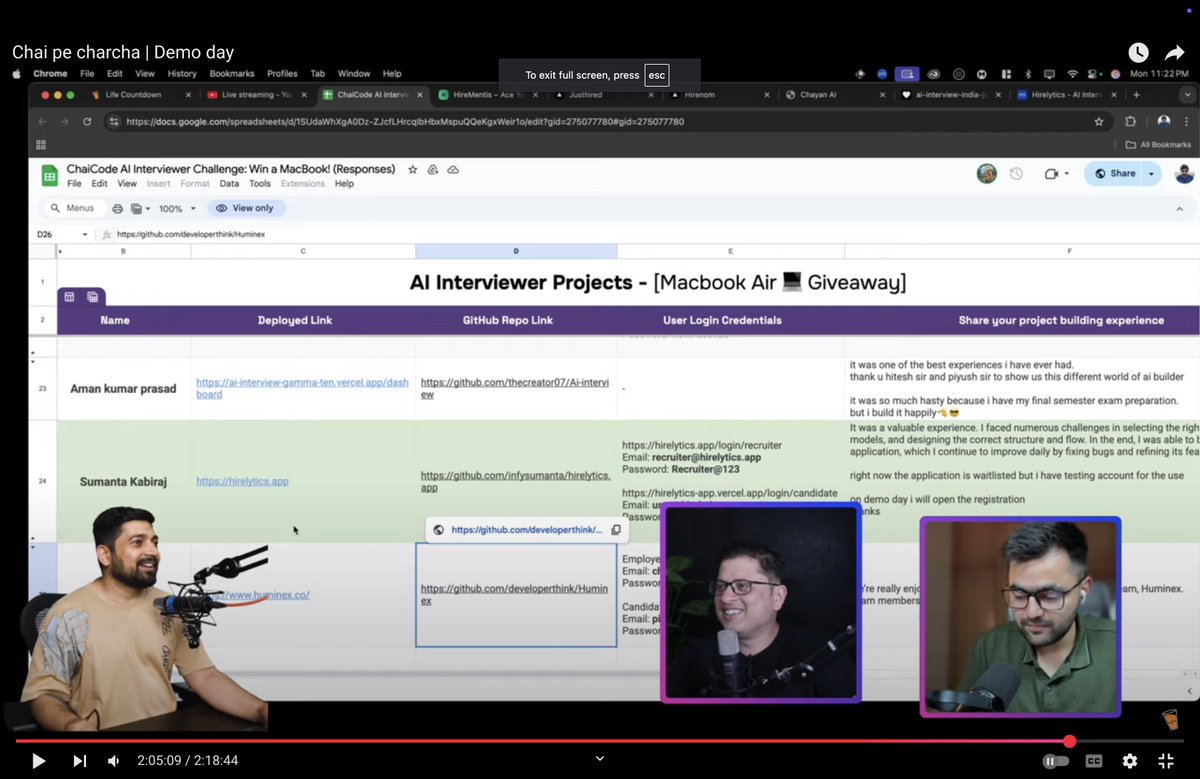Click the Chrome address bar URL
The height and width of the screenshot is (779, 1200).
405,121
